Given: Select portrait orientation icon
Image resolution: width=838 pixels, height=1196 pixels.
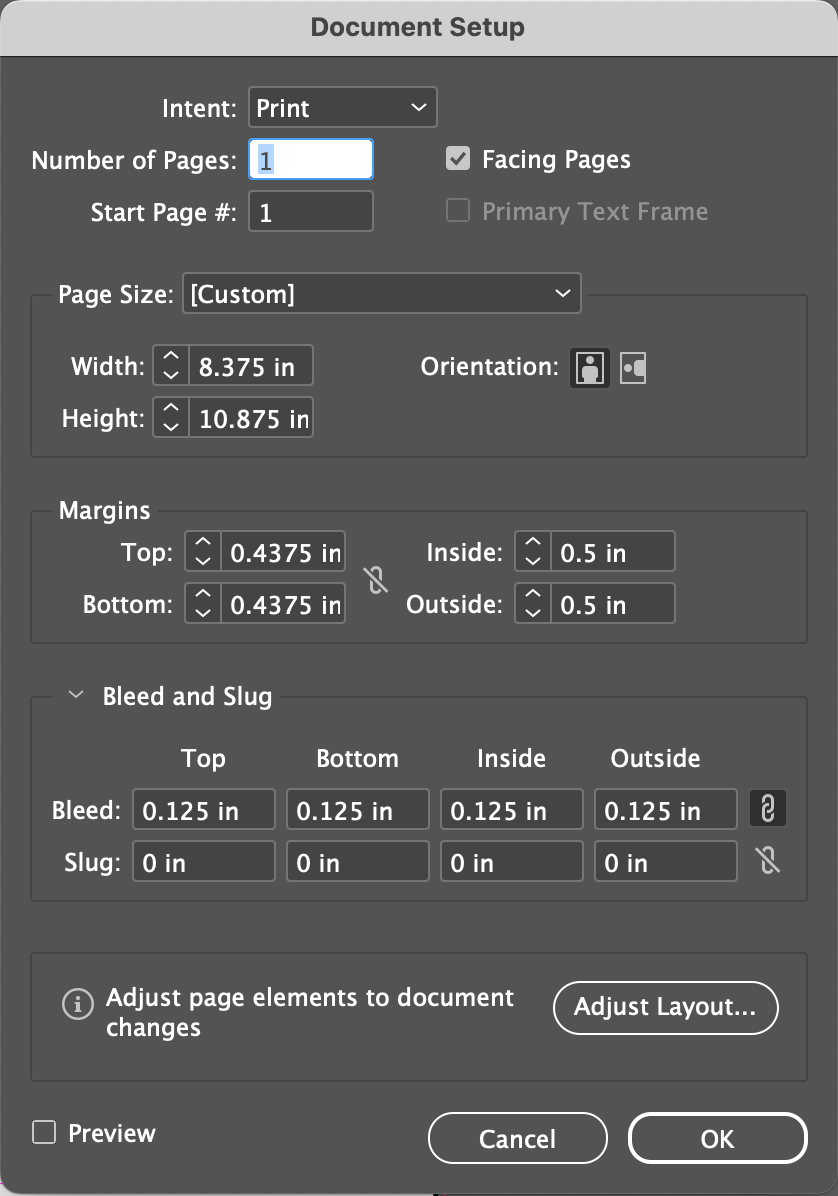Looking at the screenshot, I should pyautogui.click(x=589, y=368).
